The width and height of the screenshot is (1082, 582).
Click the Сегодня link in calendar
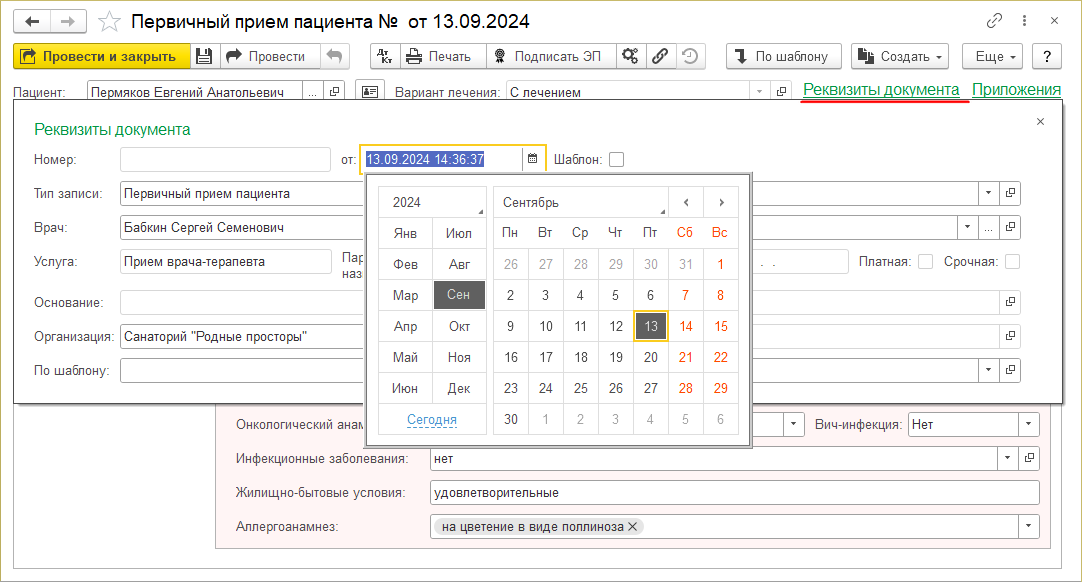pyautogui.click(x=432, y=420)
